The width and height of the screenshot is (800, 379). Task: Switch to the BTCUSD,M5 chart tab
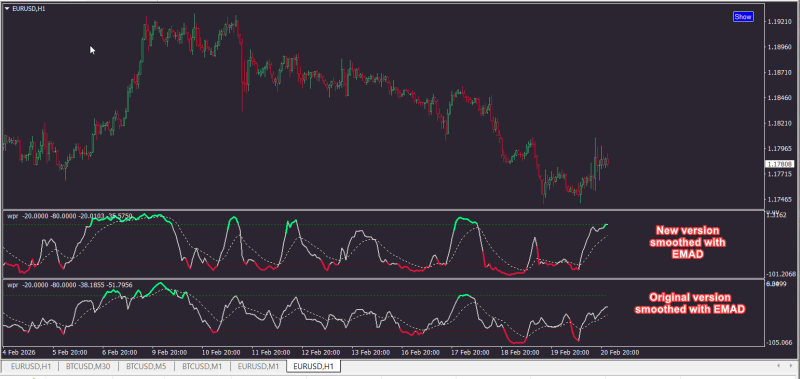pyautogui.click(x=146, y=366)
